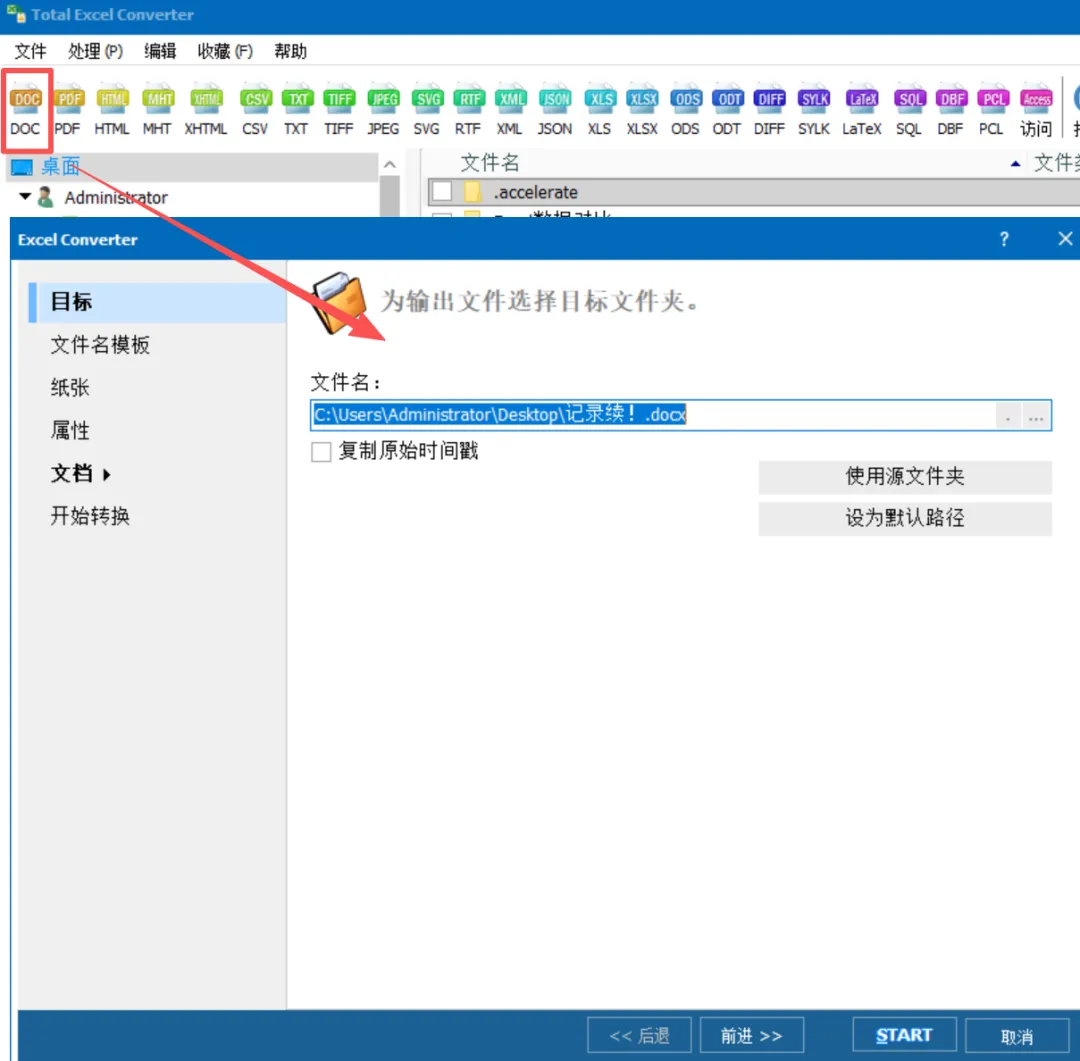This screenshot has width=1080, height=1061.
Task: Select the JPEG format icon
Action: coord(383,110)
